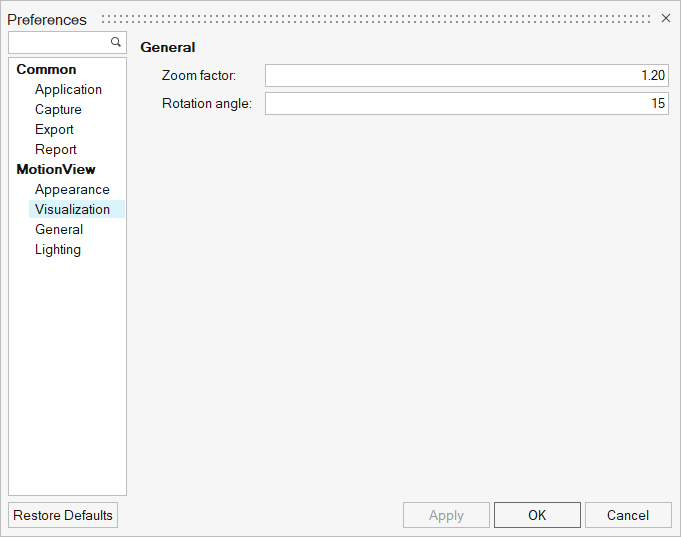
Task: Open Export preferences
Action: tap(54, 129)
